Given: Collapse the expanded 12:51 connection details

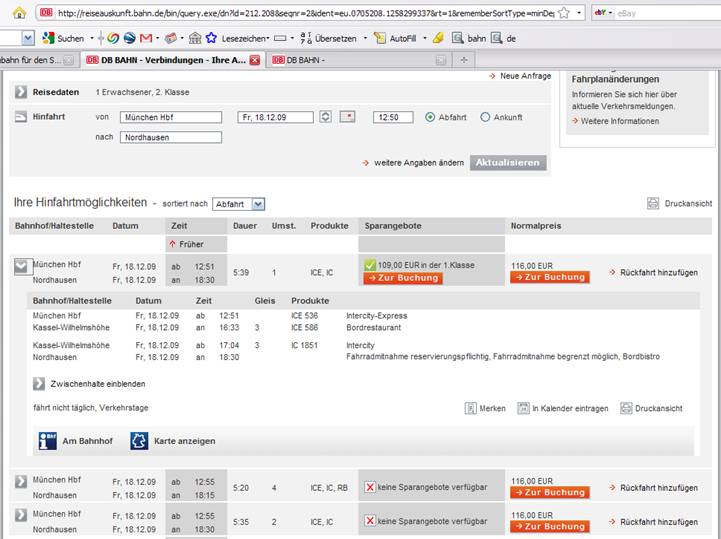Looking at the screenshot, I should [x=21, y=266].
